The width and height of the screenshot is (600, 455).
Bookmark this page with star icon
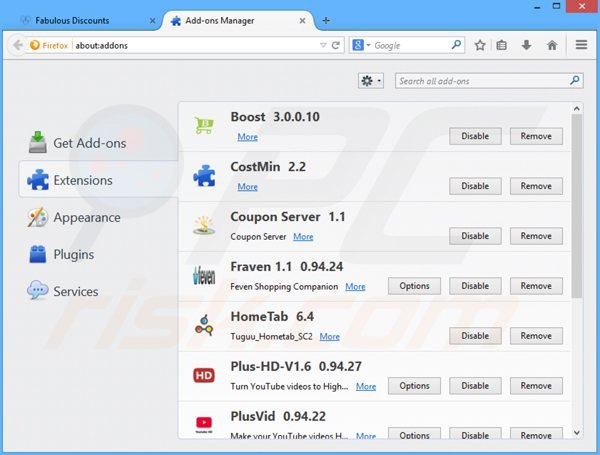480,45
